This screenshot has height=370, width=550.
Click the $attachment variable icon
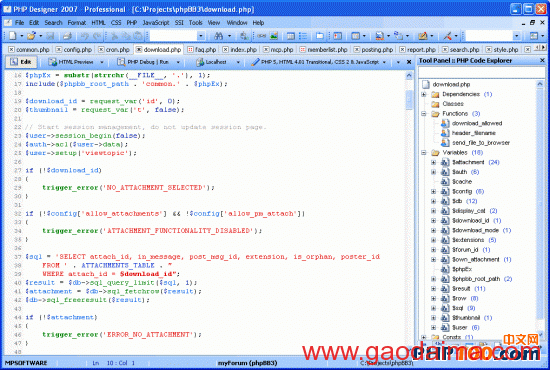tap(445, 162)
